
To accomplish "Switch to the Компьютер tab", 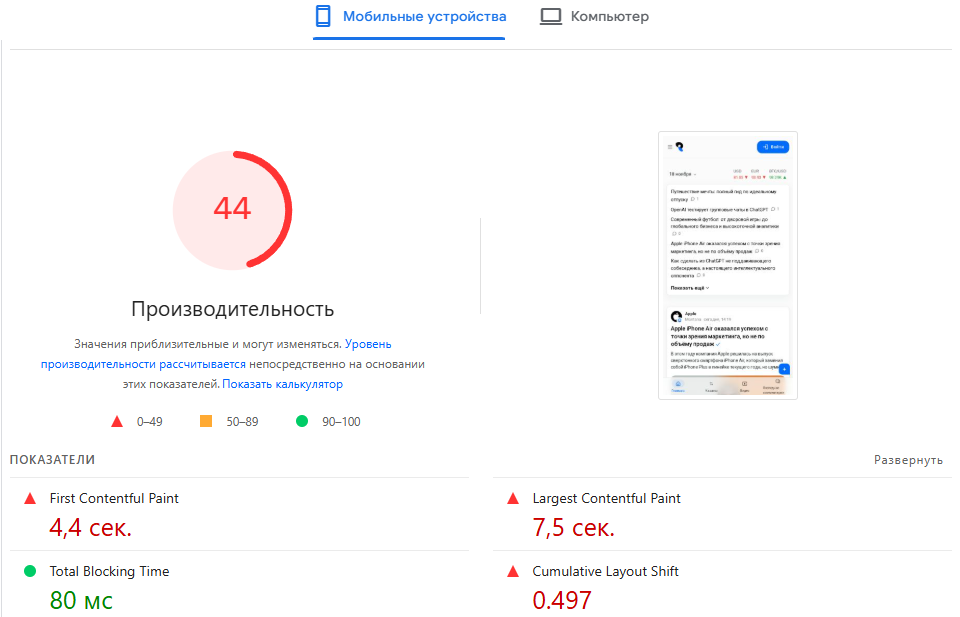I will [x=609, y=17].
